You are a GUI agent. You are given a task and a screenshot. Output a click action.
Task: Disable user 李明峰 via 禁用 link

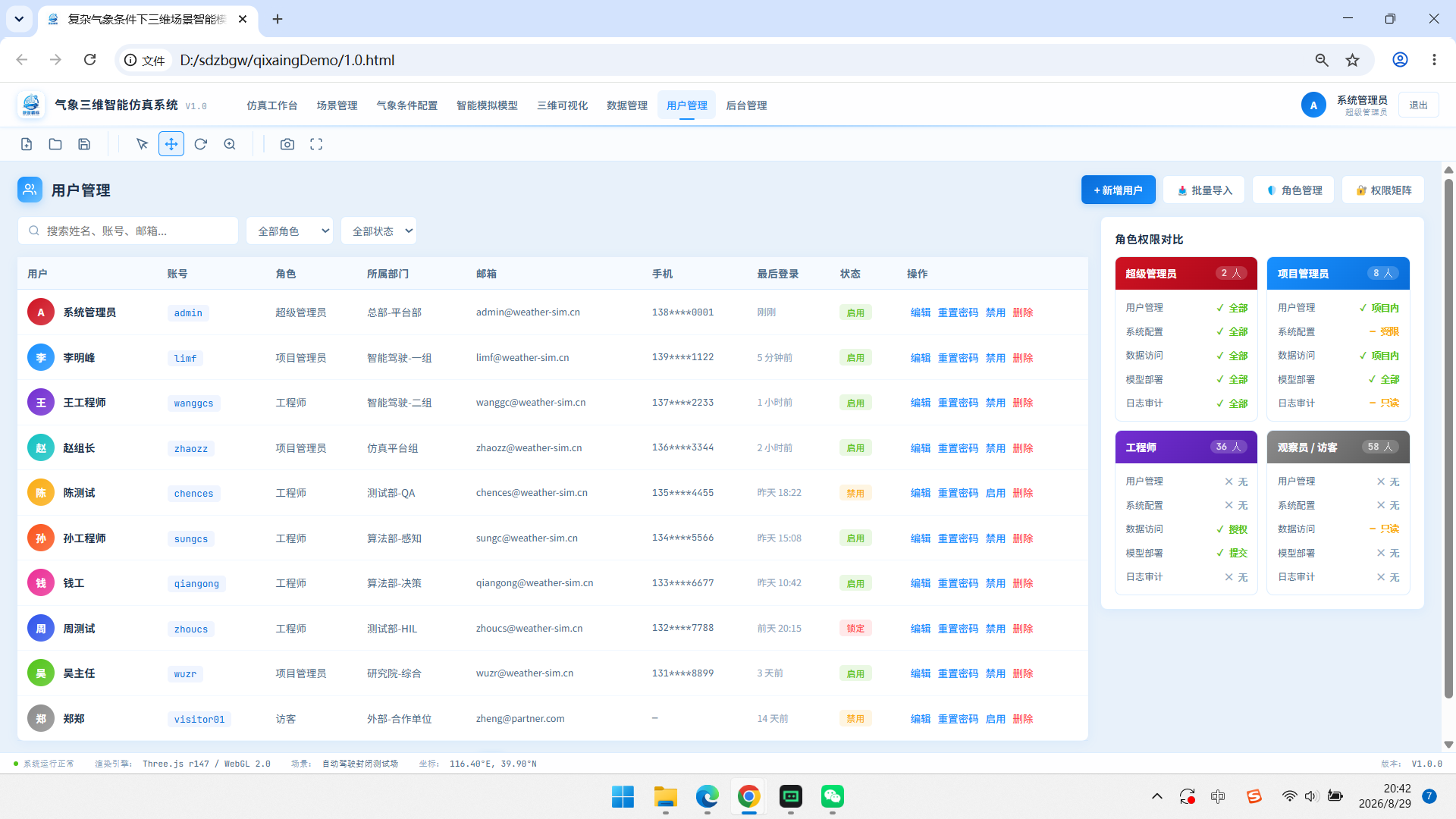pyautogui.click(x=995, y=358)
